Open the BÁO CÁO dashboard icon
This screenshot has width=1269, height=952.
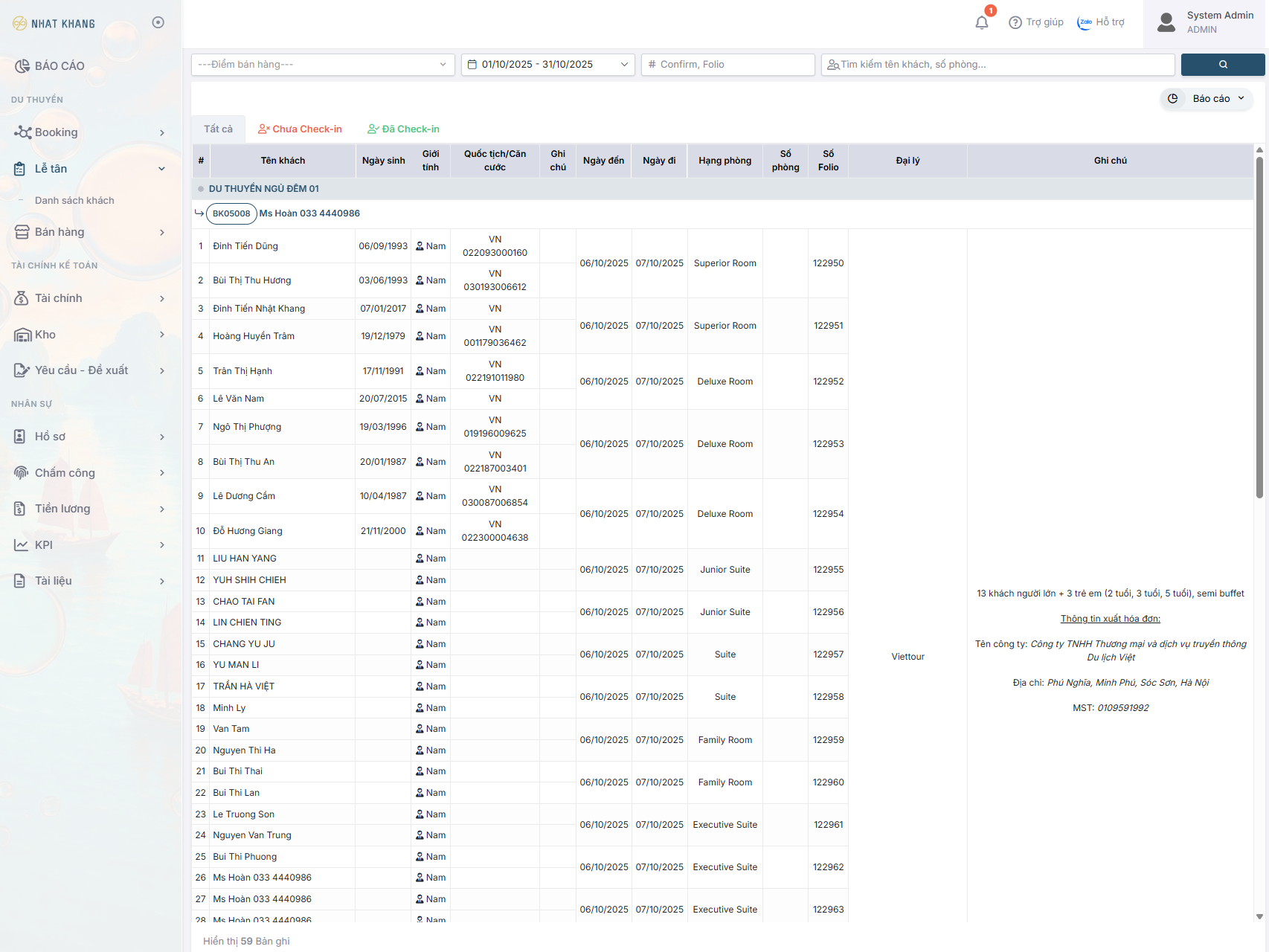(22, 66)
